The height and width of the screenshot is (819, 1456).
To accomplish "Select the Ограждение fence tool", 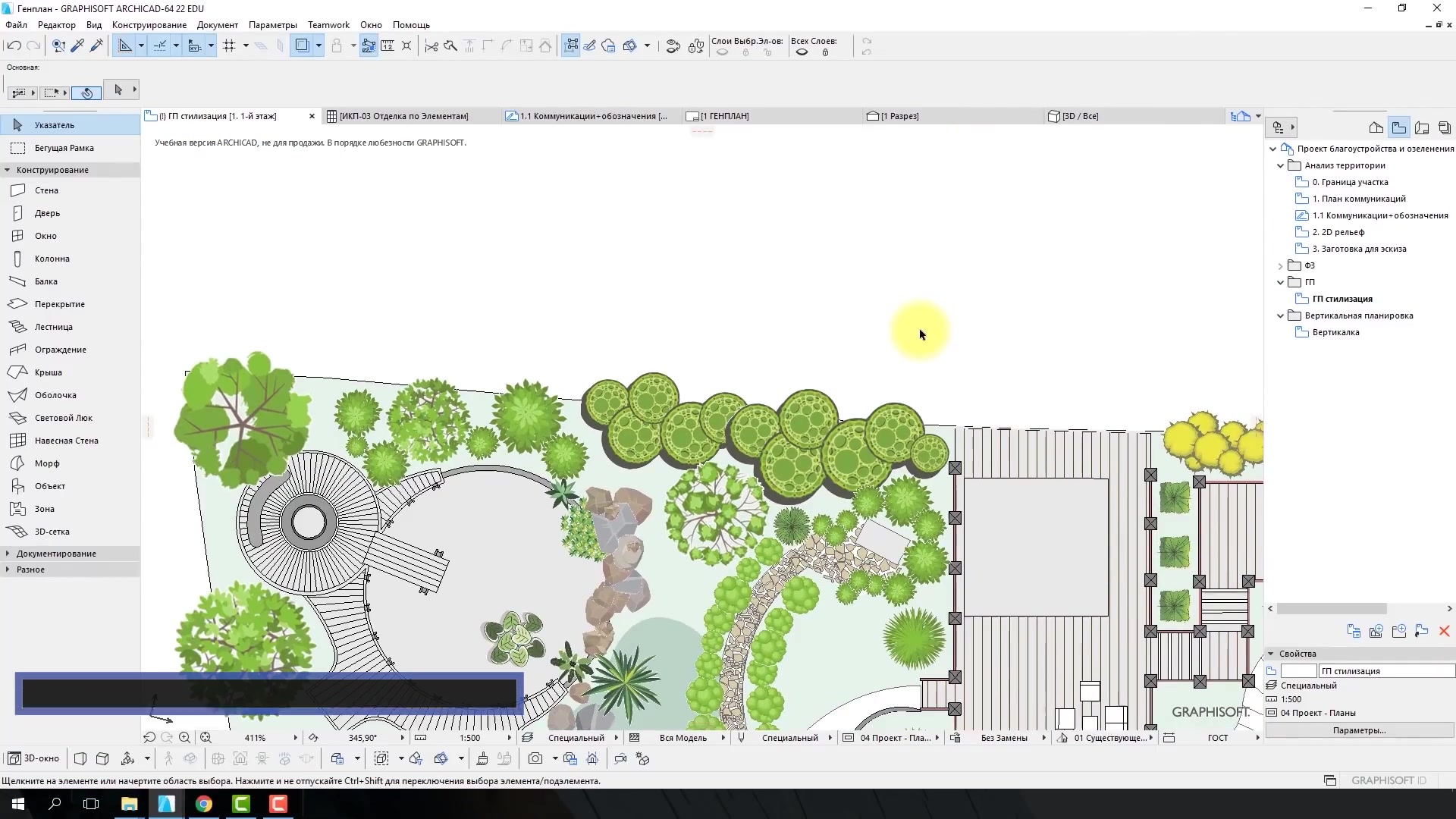I will (60, 349).
